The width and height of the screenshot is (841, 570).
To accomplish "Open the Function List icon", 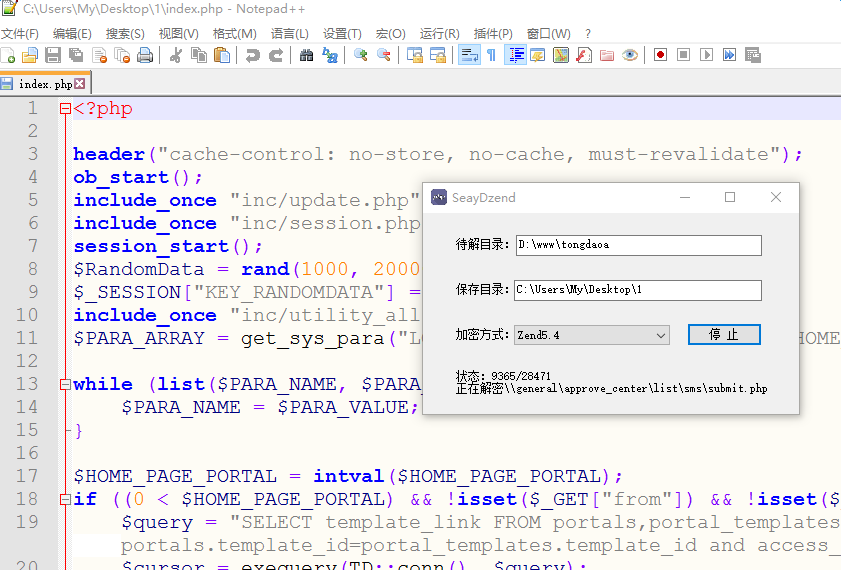I will [x=584, y=55].
